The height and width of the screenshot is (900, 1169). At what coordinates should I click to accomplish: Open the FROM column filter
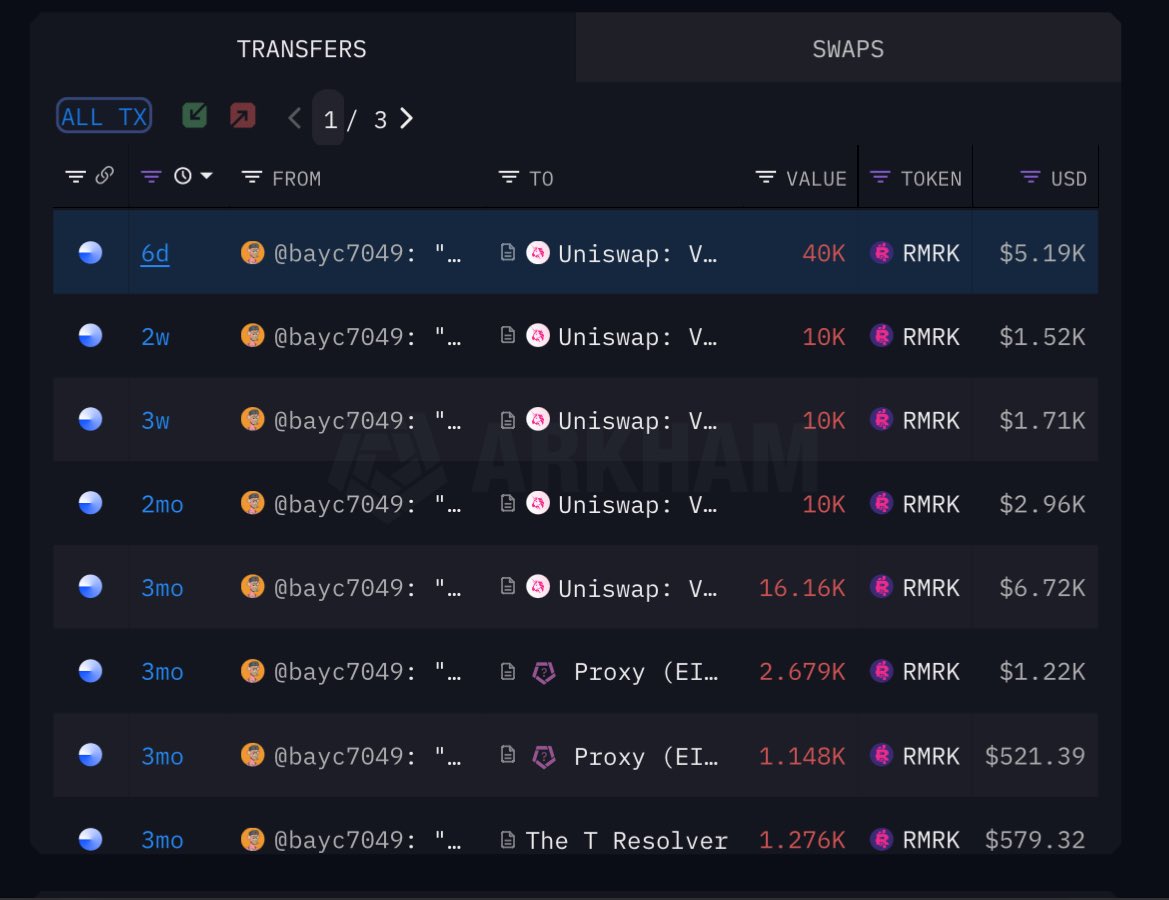(252, 177)
